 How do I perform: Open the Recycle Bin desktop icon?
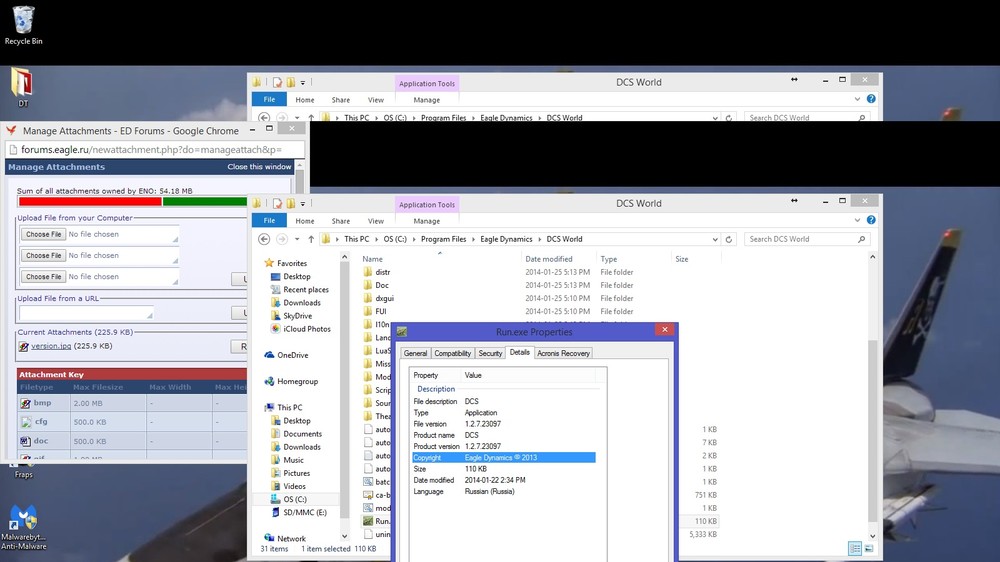point(24,26)
